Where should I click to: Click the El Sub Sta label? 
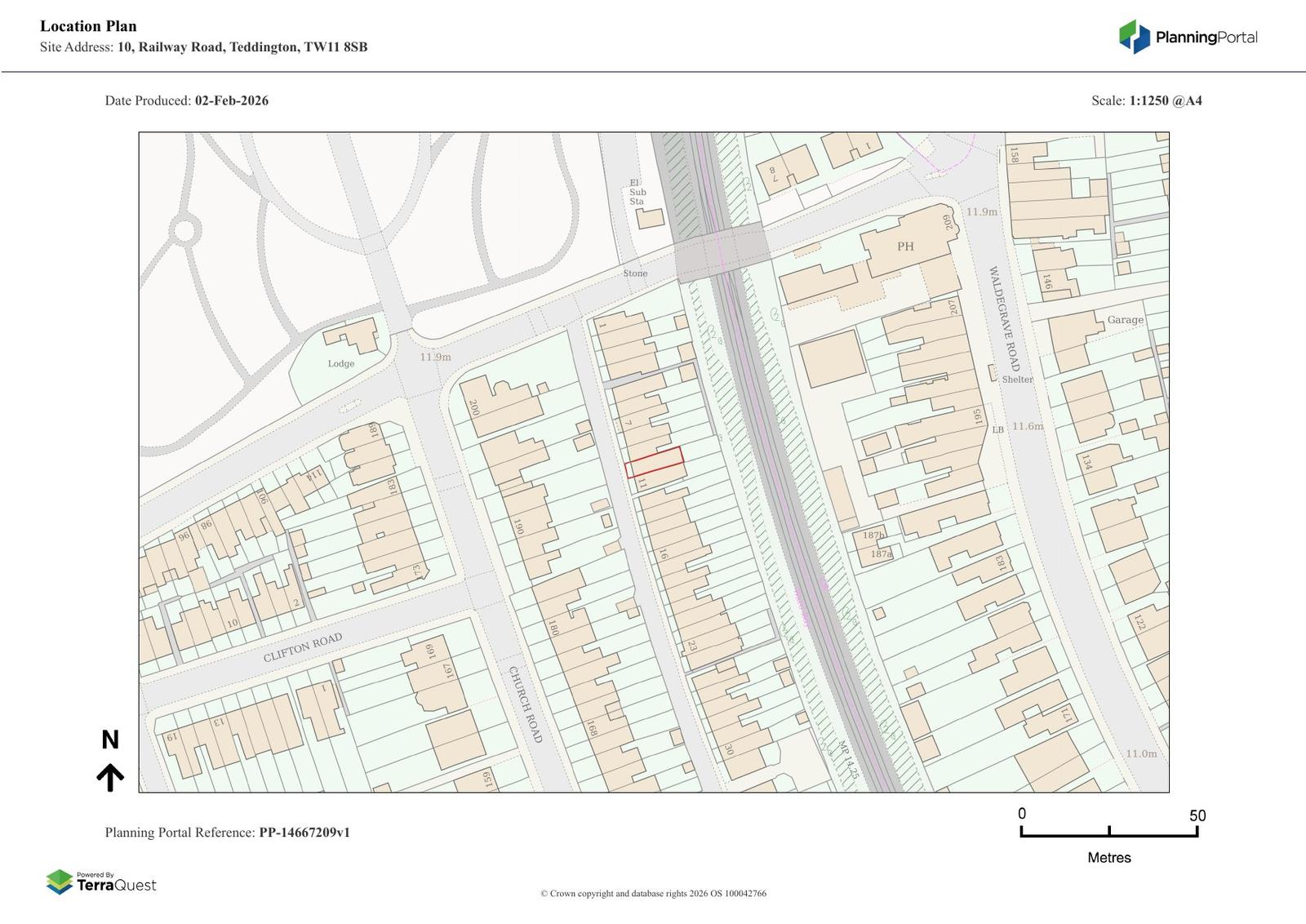637,193
